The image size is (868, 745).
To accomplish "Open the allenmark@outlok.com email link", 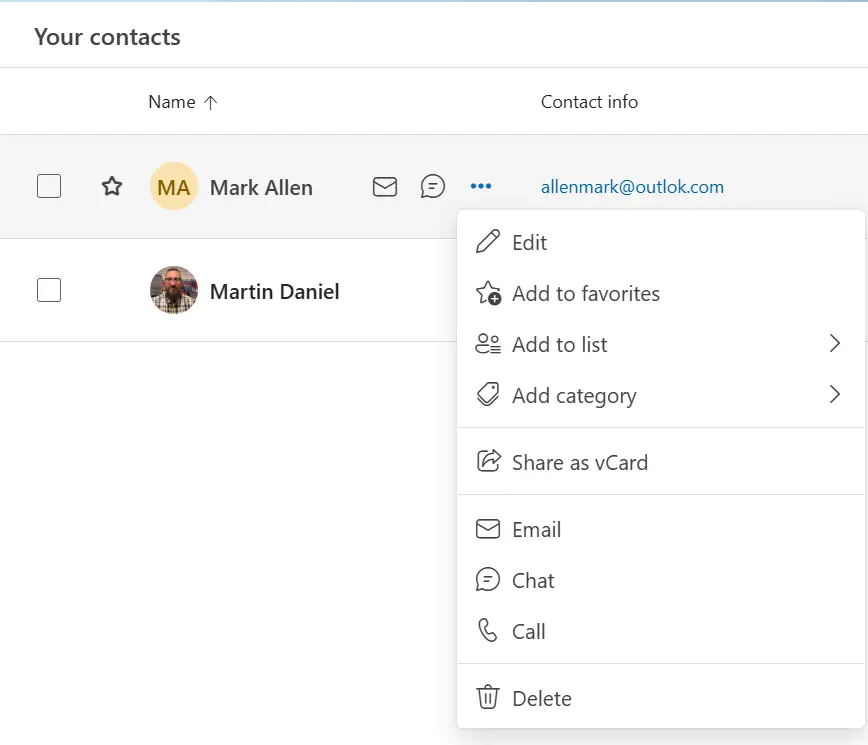I will (x=632, y=187).
